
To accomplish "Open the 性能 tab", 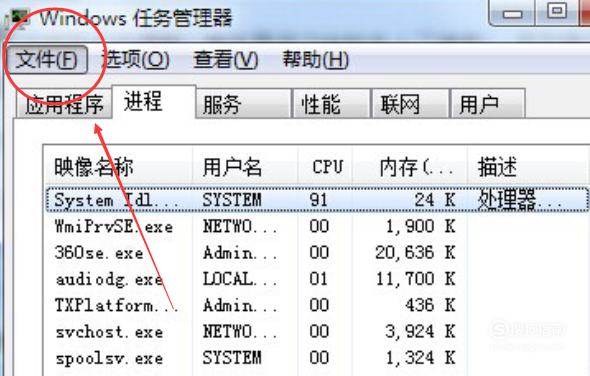I will 331,104.
